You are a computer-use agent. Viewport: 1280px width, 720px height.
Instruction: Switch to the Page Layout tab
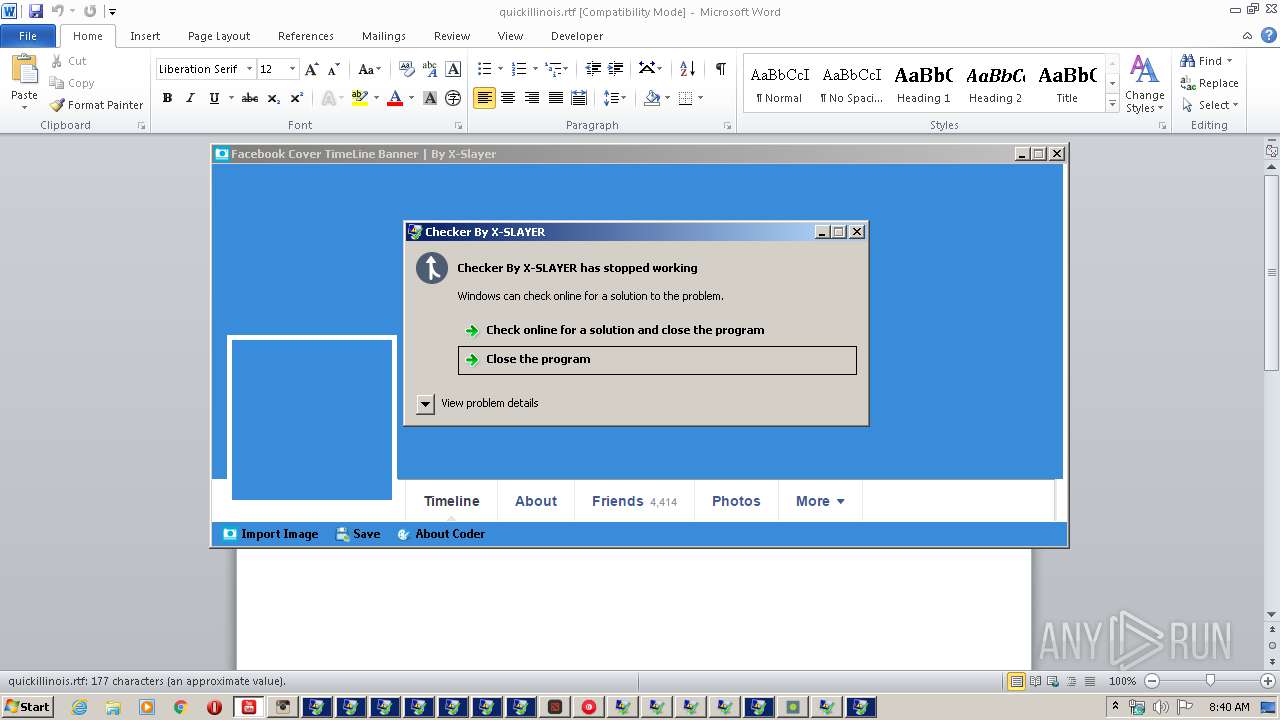[219, 36]
